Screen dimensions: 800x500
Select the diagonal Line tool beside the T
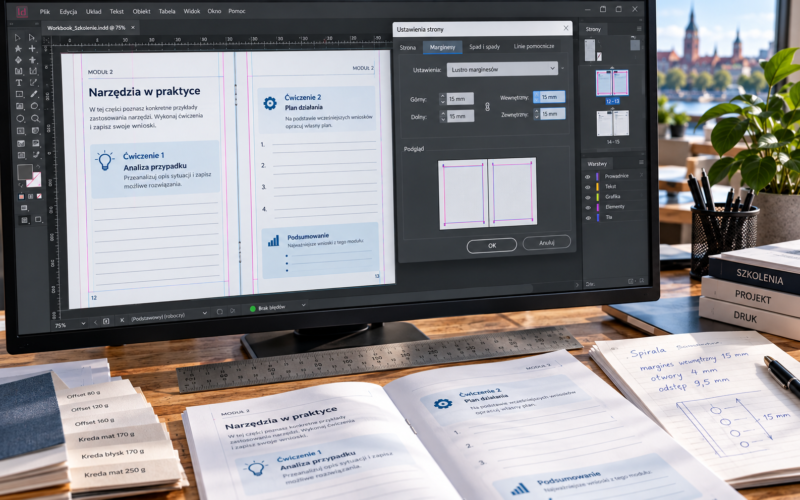tap(33, 82)
